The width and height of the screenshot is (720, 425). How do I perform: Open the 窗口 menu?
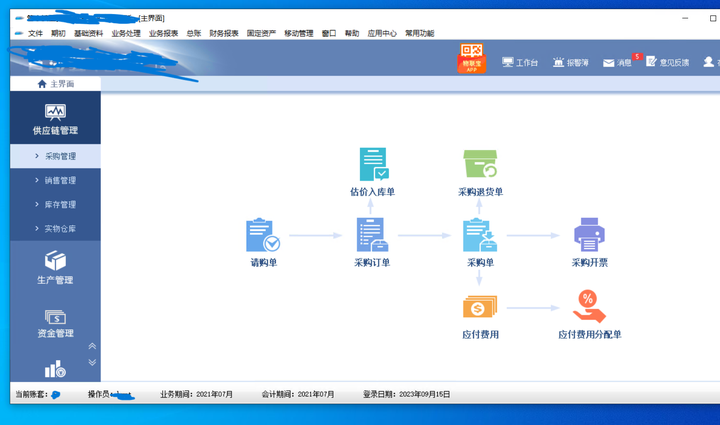pyautogui.click(x=329, y=33)
